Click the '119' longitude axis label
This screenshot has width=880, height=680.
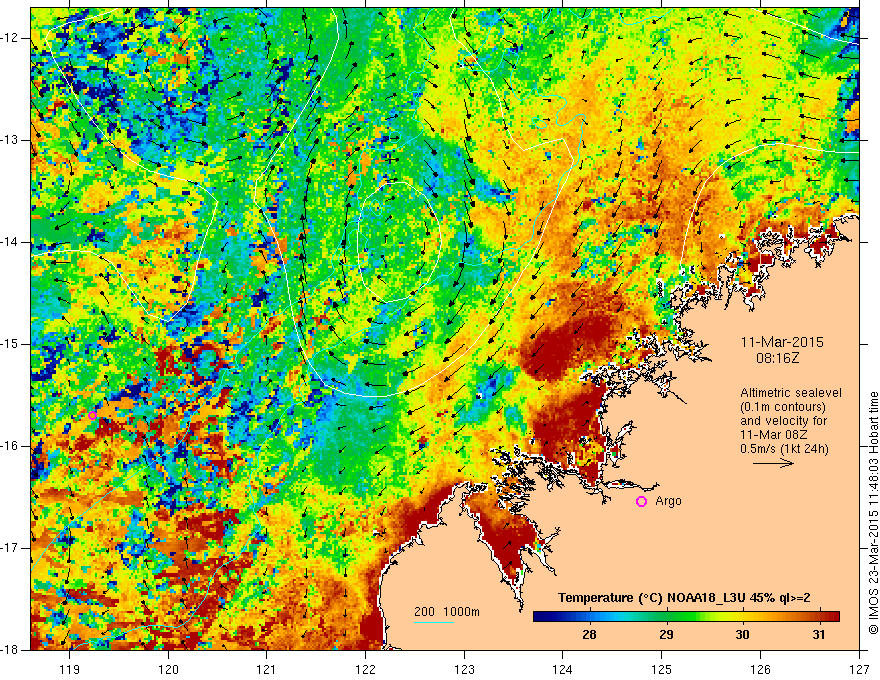coord(70,670)
